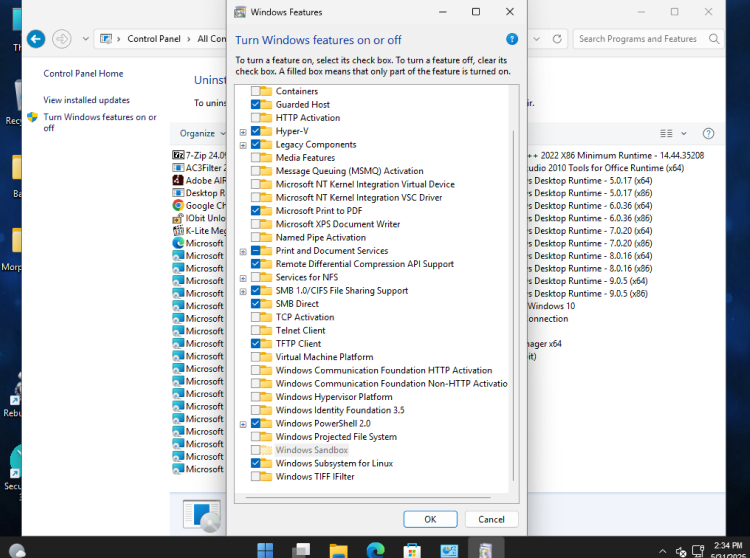The width and height of the screenshot is (750, 558).
Task: Open the Programs and Features help icon
Action: 708,133
